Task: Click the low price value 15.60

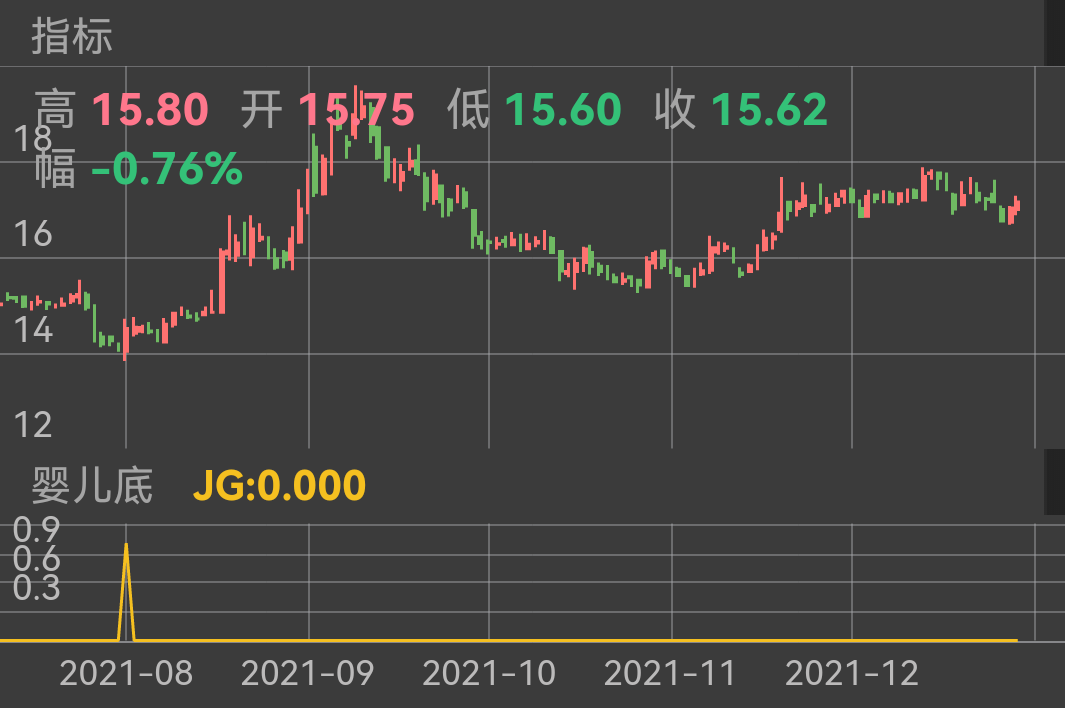Action: pos(562,110)
